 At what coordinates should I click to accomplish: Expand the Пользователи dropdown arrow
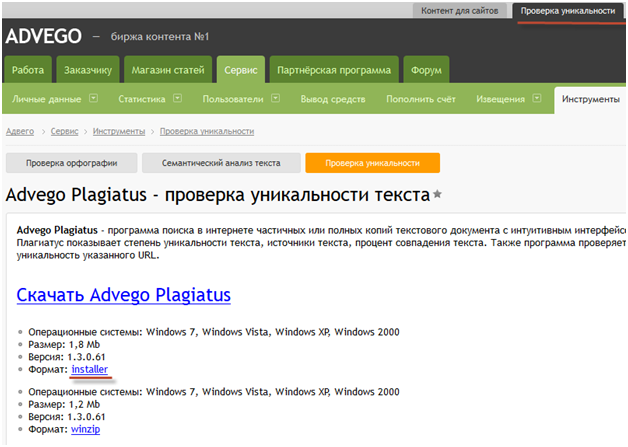point(276,98)
